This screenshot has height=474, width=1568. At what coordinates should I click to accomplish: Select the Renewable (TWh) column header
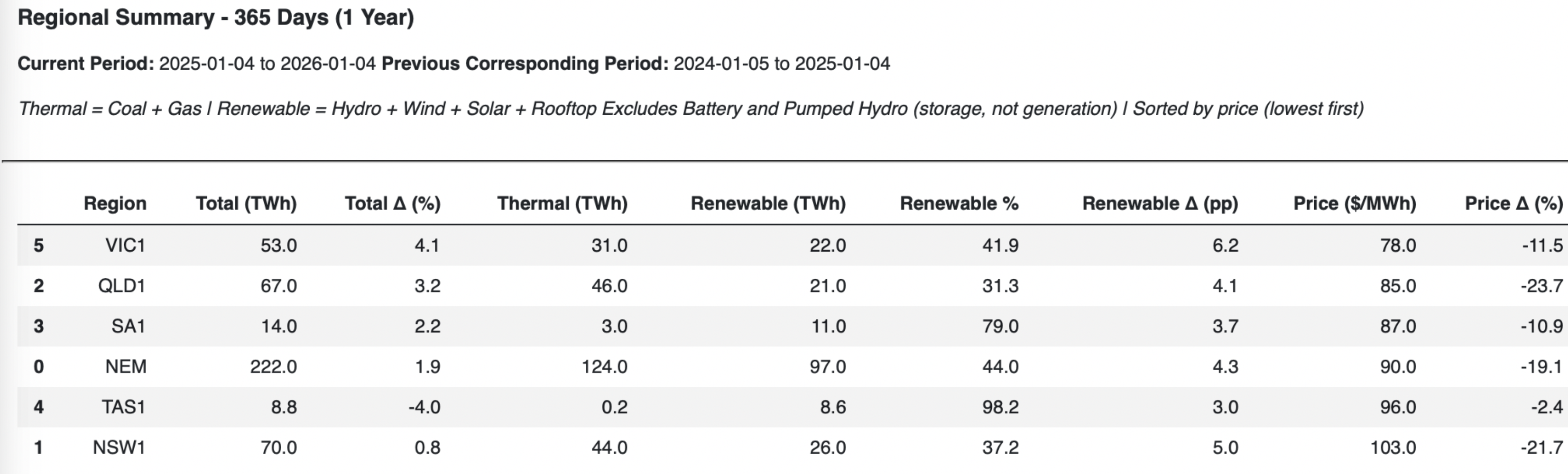click(x=767, y=203)
